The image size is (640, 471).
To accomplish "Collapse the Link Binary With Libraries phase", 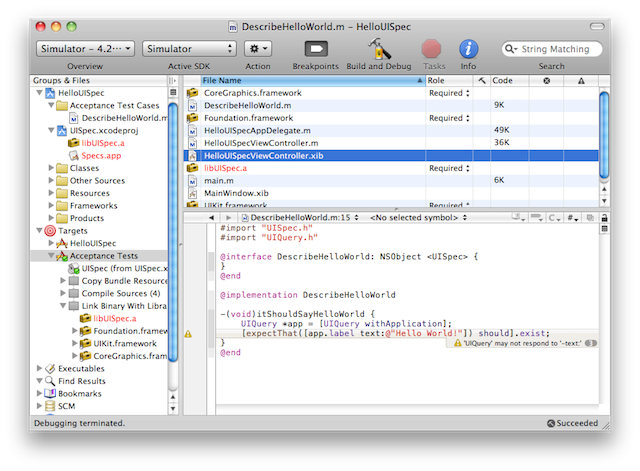I will click(63, 306).
